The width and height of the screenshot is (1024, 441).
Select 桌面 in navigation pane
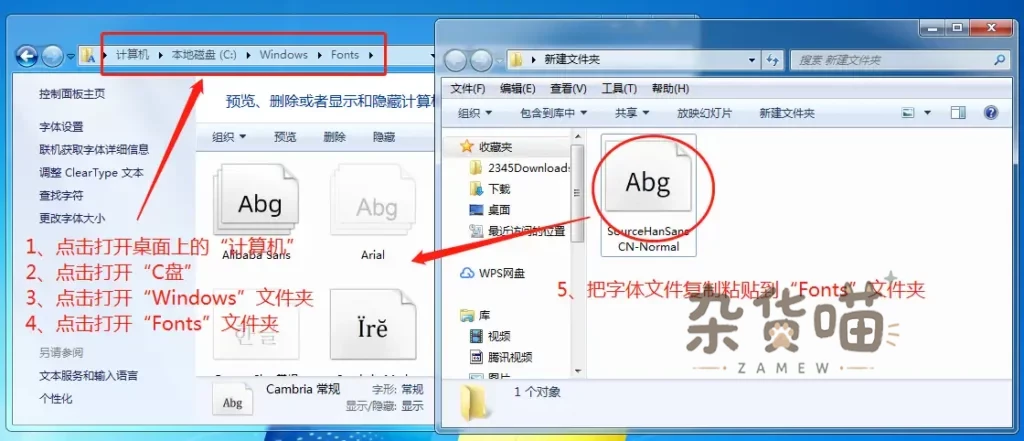pyautogui.click(x=490, y=210)
